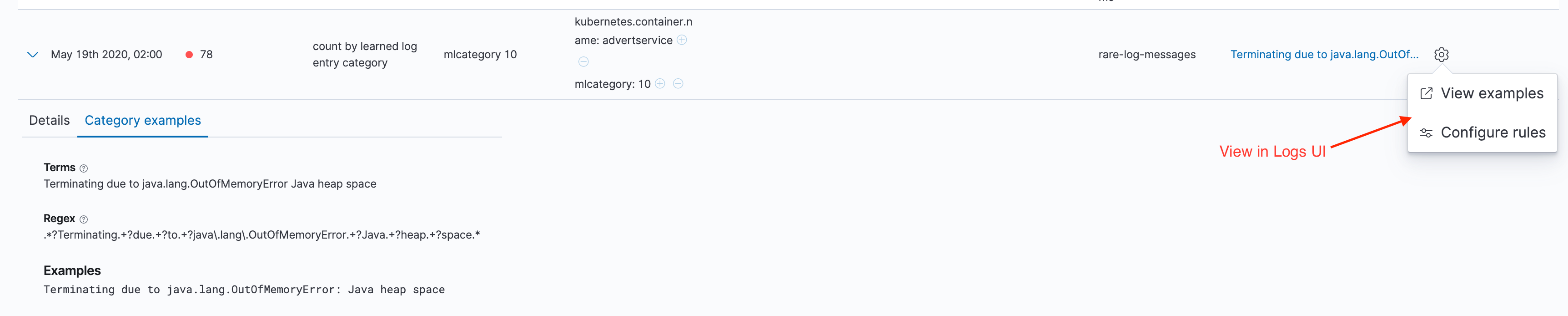The height and width of the screenshot is (316, 1568).
Task: Click the sliders icon beside Configure rules
Action: click(1426, 133)
